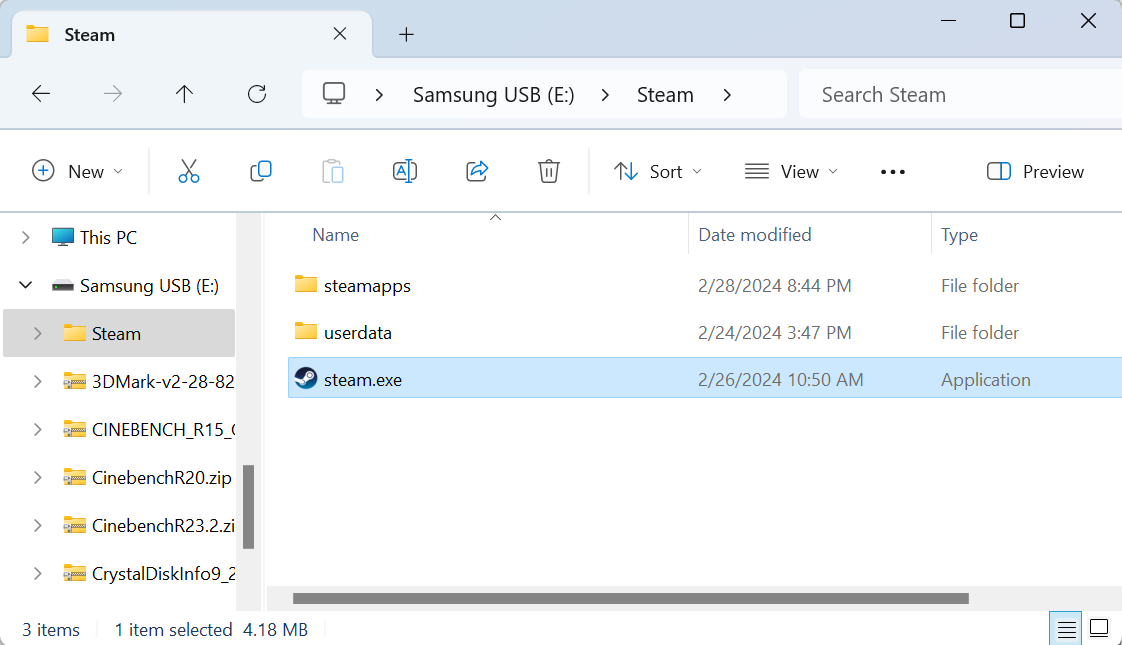Click the This PC monitor icon

[63, 237]
